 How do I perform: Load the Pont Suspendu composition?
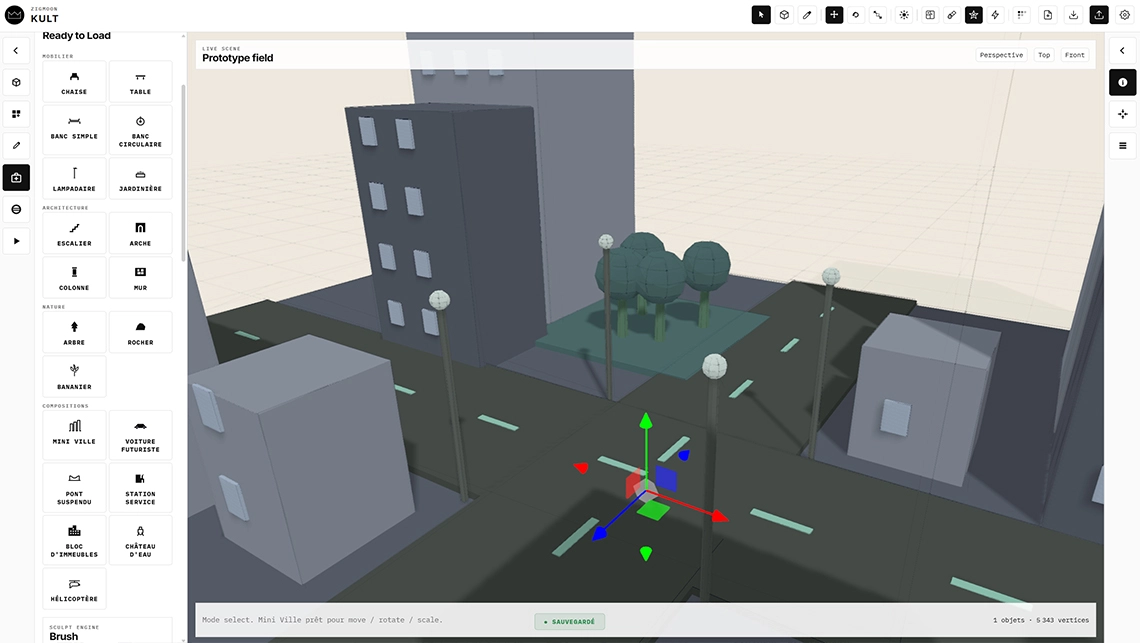74,487
